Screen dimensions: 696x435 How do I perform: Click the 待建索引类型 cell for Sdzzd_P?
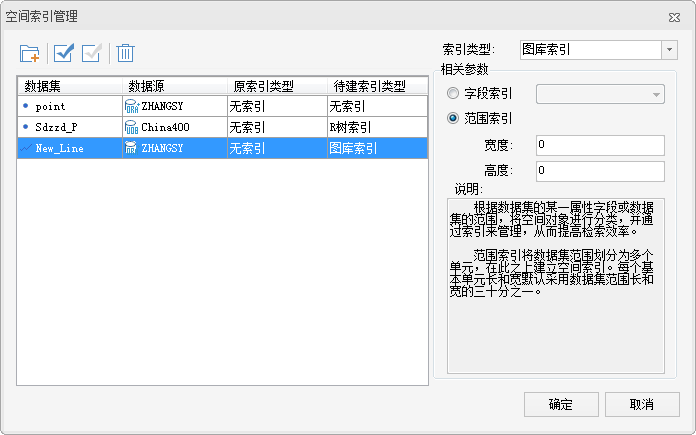(x=376, y=127)
